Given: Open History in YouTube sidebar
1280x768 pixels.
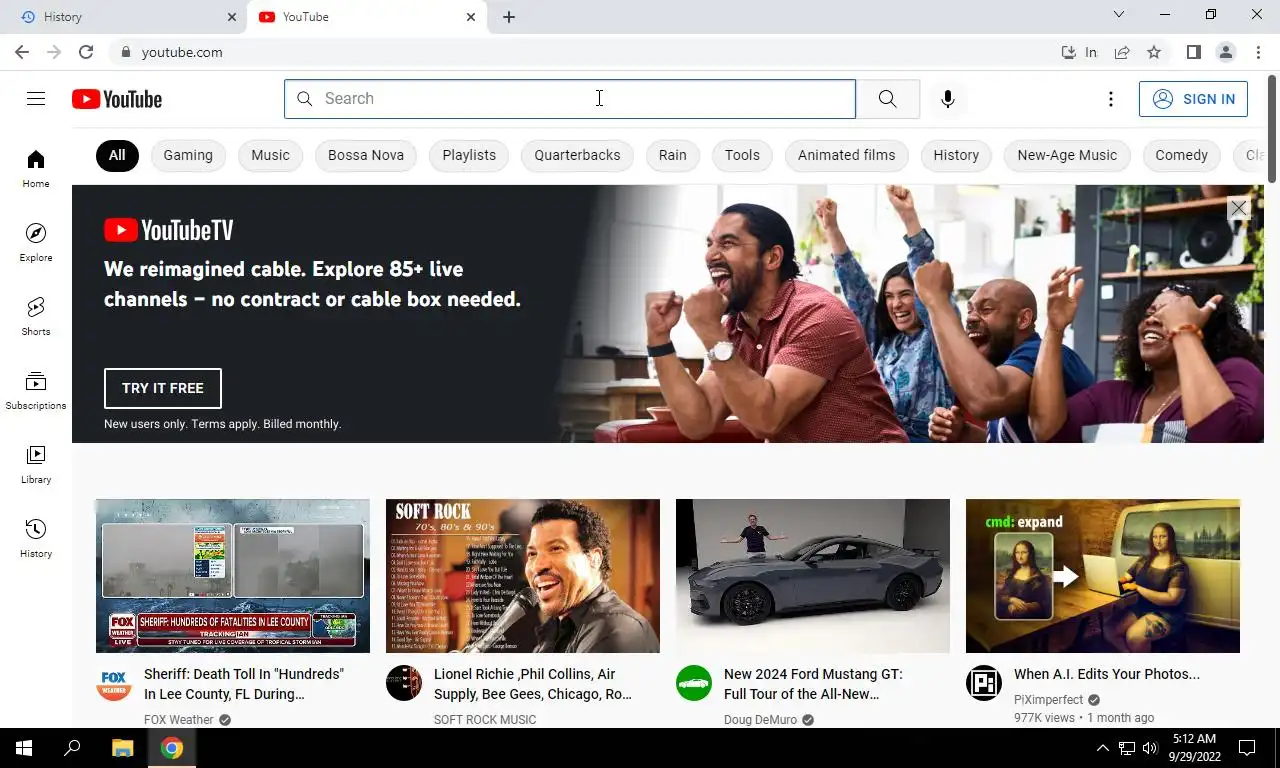Looking at the screenshot, I should pyautogui.click(x=36, y=538).
